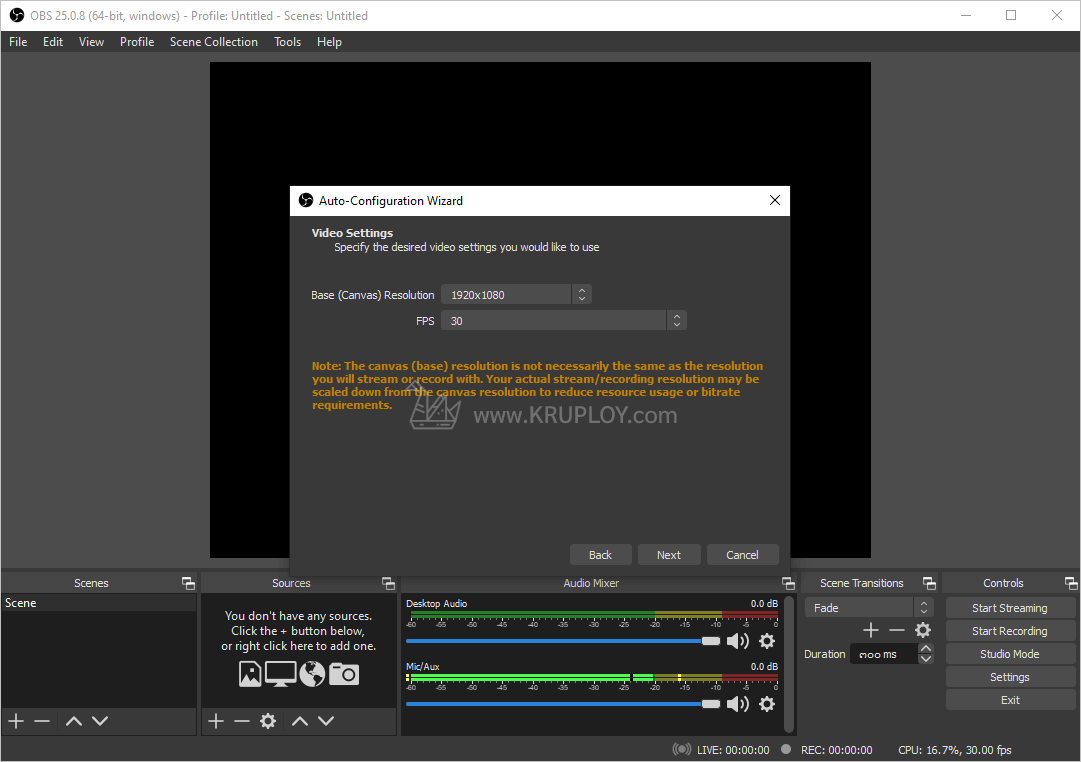Open source properties gear icon

click(x=268, y=721)
